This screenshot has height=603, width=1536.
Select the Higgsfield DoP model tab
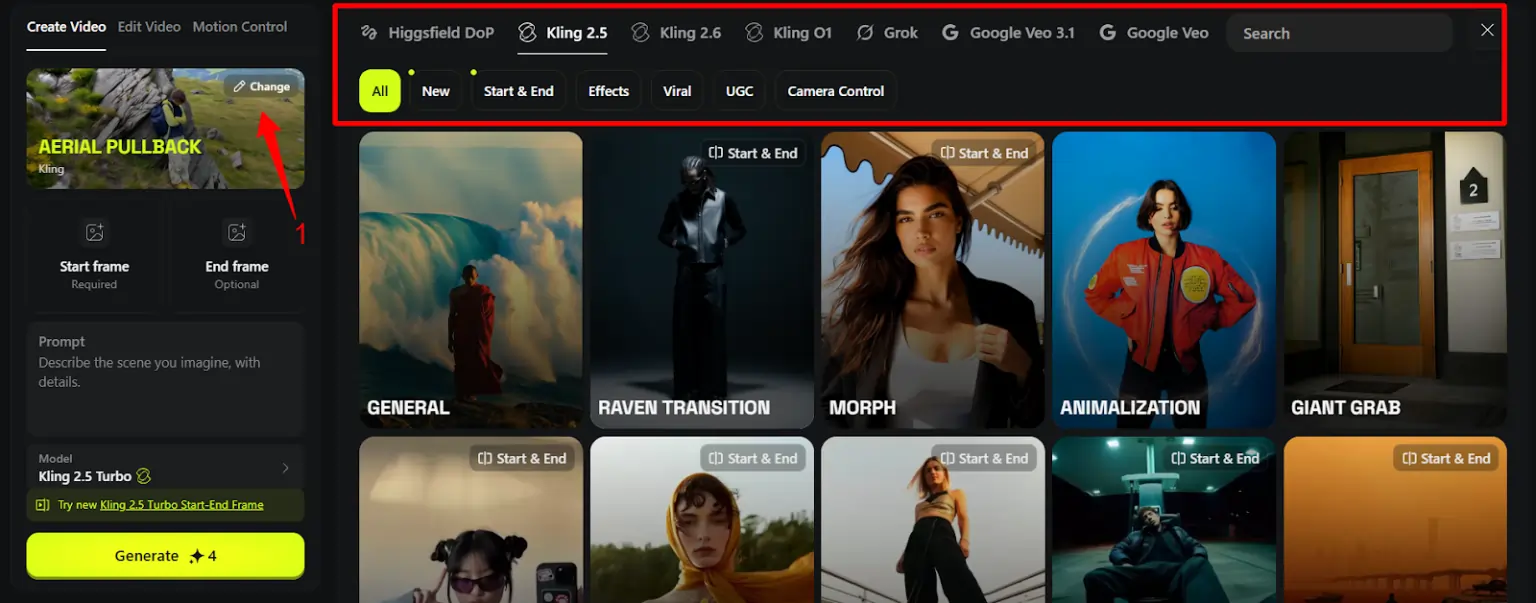427,33
